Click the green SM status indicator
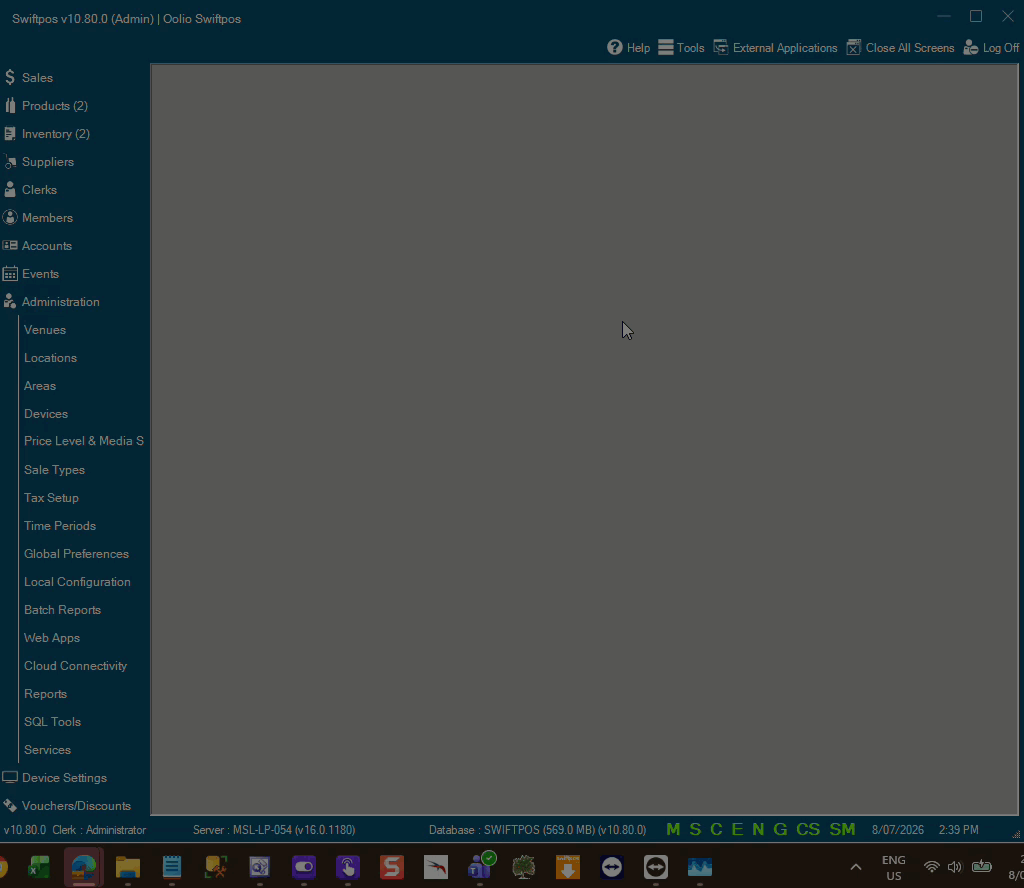 click(x=842, y=829)
